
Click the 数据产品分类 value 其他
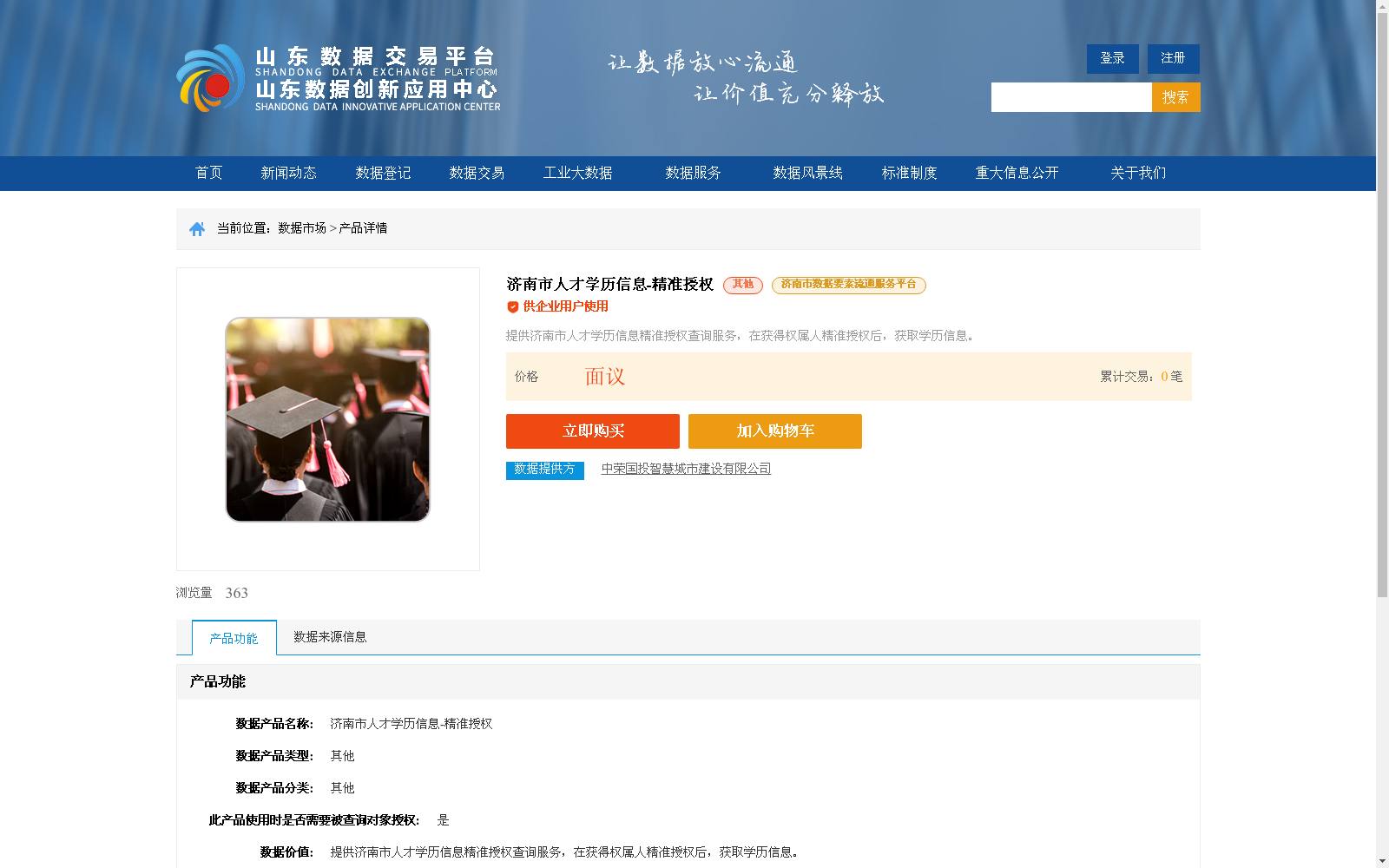tap(343, 788)
